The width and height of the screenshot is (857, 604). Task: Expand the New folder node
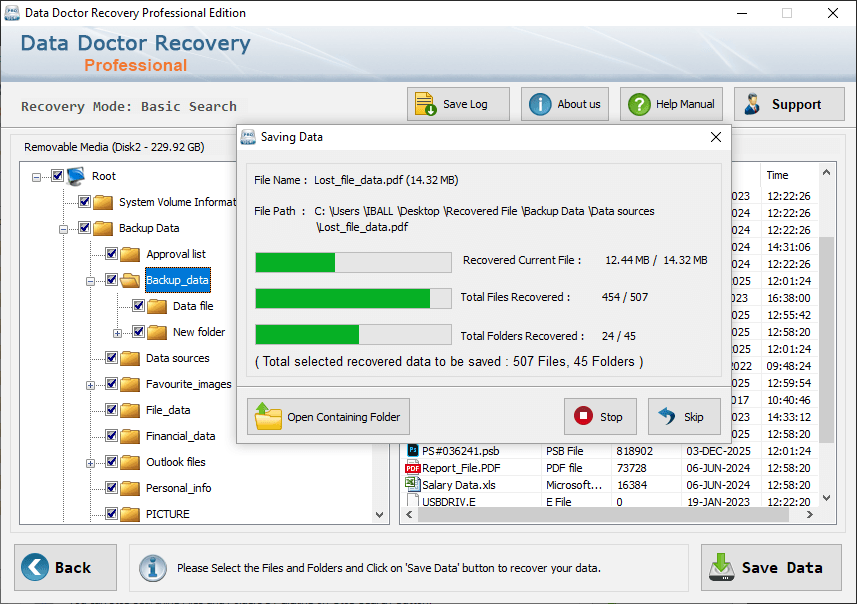117,333
